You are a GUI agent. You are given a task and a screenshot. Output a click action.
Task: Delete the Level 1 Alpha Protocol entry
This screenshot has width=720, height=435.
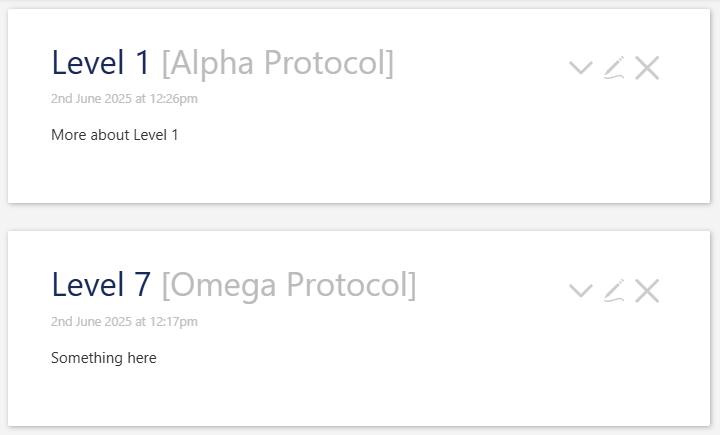click(647, 68)
